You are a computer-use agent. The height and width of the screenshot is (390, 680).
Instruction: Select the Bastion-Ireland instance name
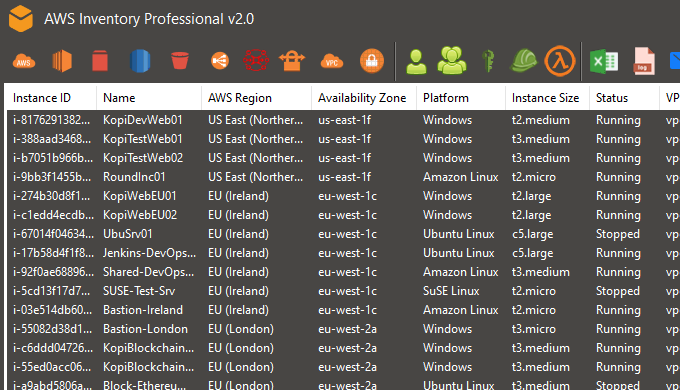143,310
